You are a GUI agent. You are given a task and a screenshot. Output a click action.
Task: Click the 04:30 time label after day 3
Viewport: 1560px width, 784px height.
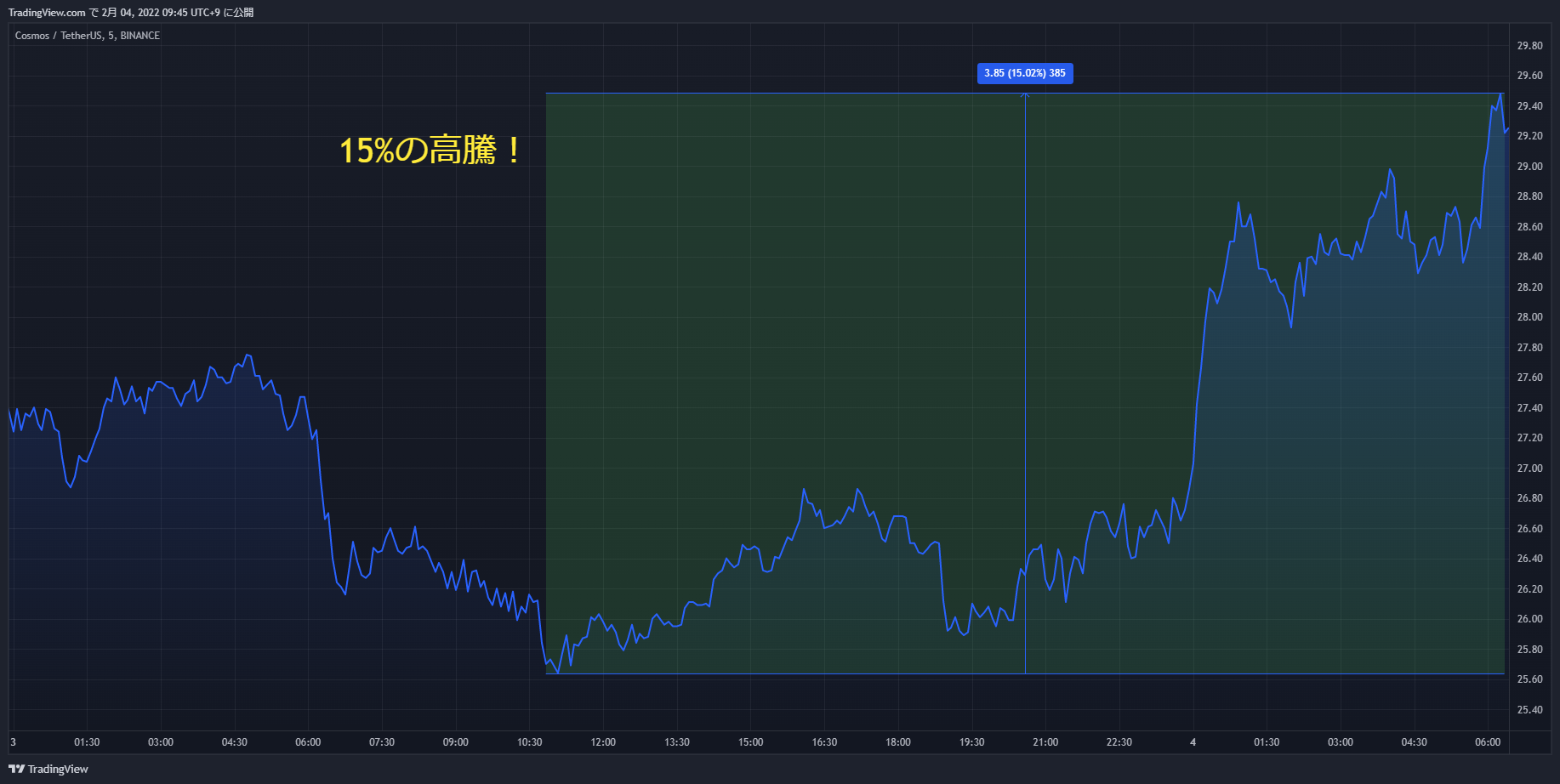[235, 742]
